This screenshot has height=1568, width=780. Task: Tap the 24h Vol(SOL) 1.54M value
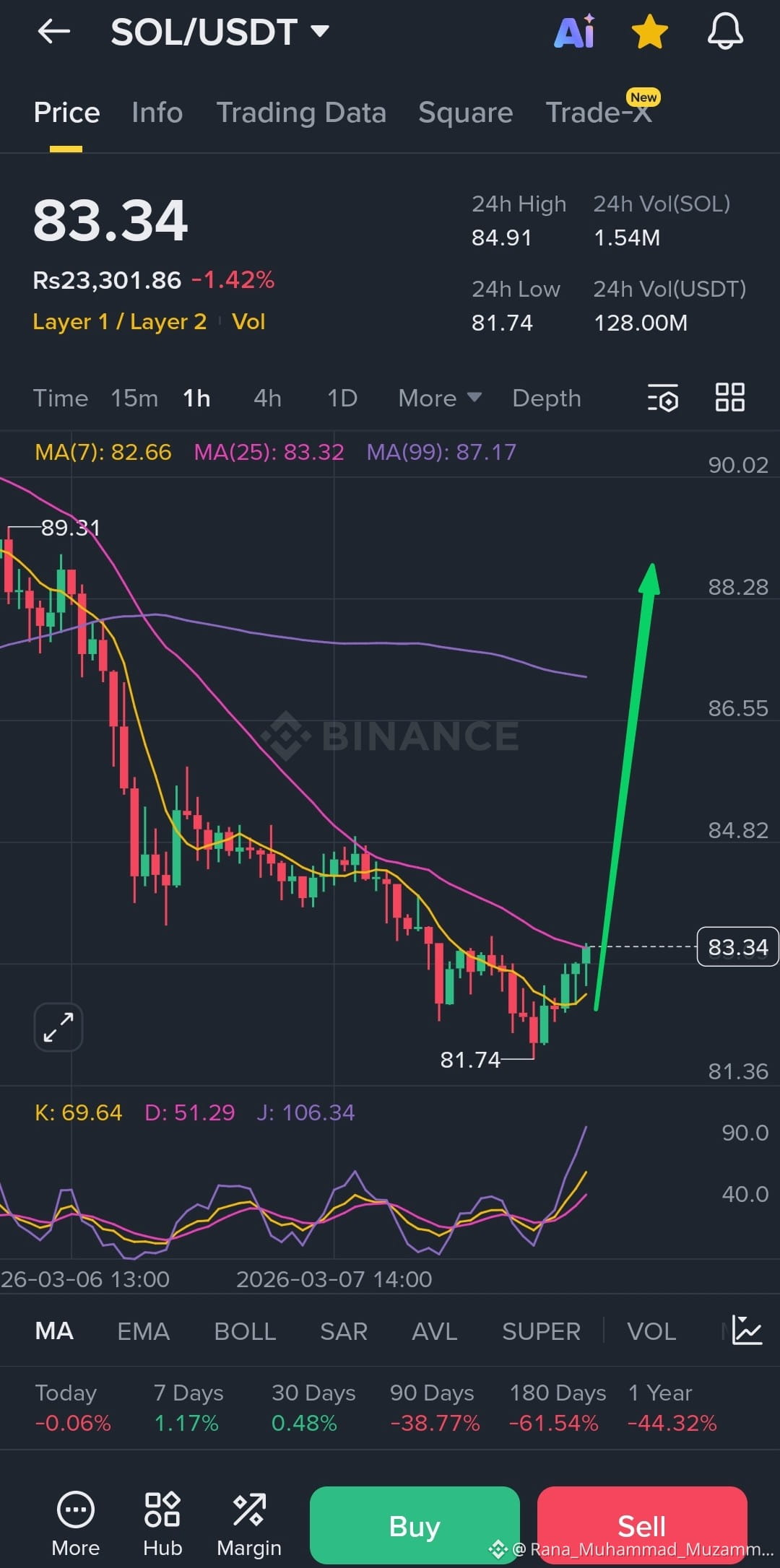[627, 238]
